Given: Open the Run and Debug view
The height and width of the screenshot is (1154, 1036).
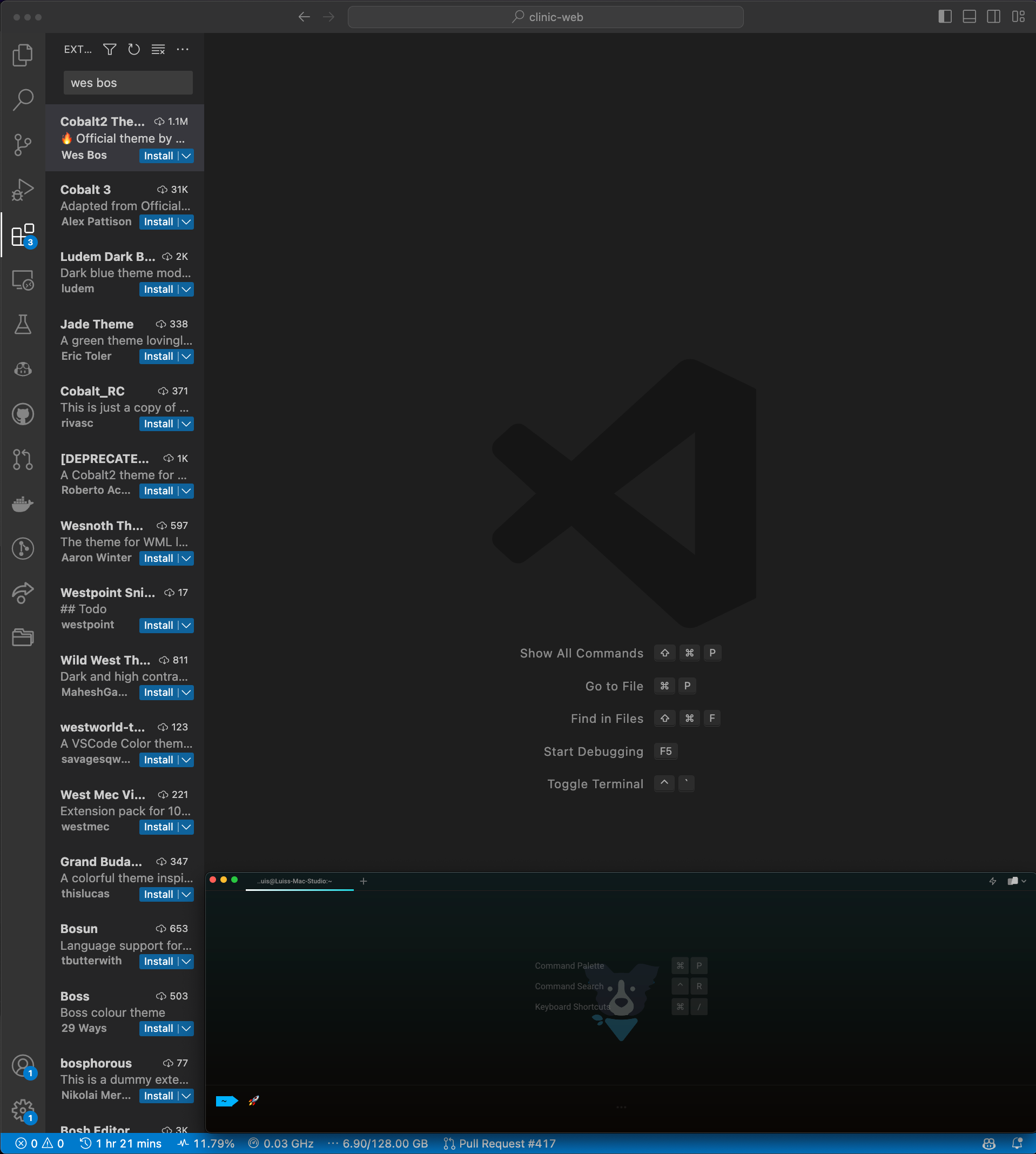Looking at the screenshot, I should 22,190.
